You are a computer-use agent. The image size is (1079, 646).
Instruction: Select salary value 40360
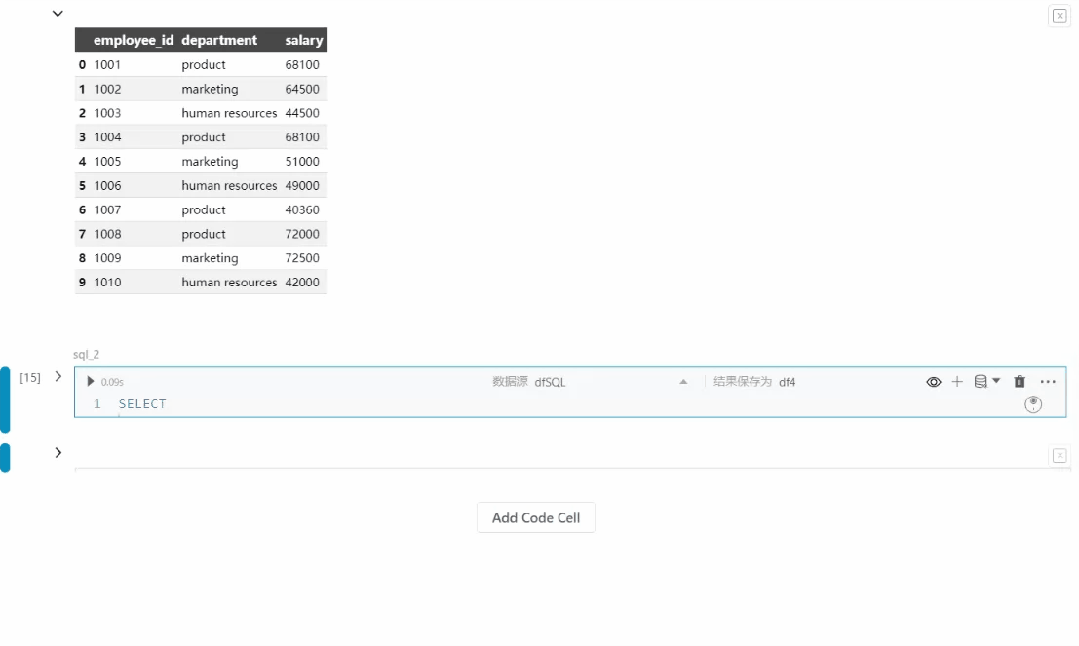click(x=302, y=210)
